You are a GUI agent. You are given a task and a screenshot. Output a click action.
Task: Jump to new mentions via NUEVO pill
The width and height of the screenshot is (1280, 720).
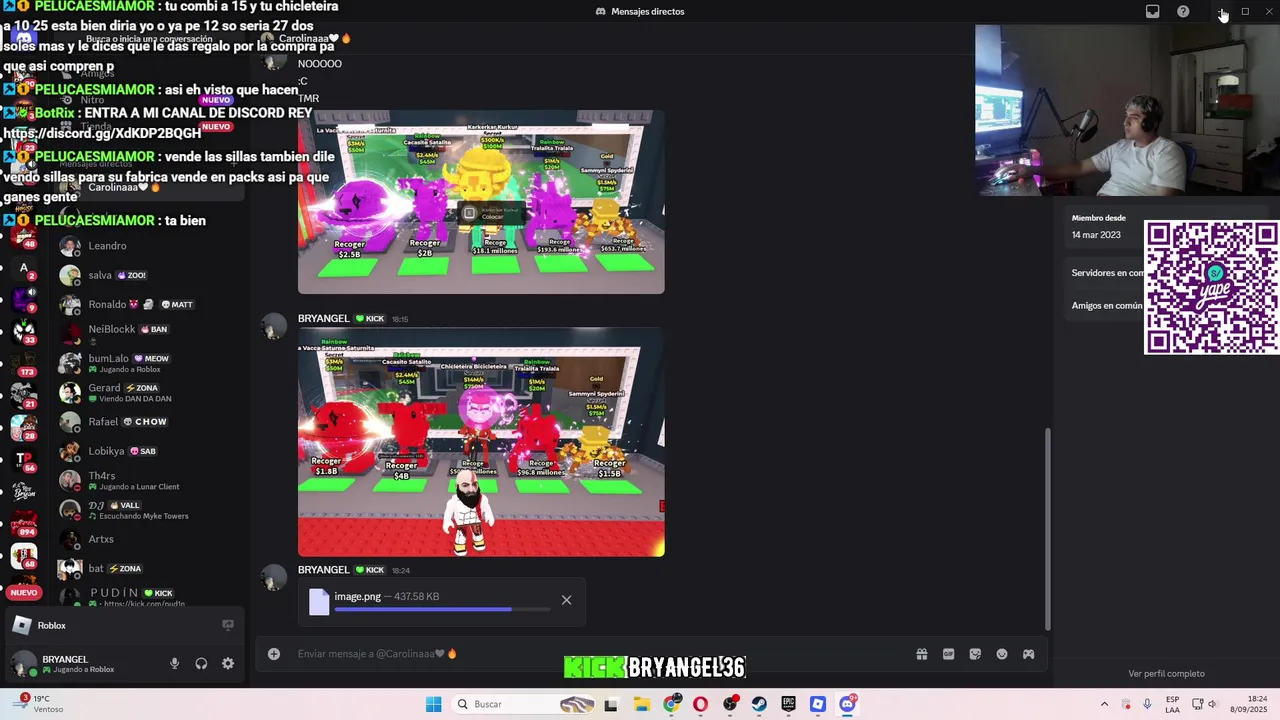coord(24,592)
